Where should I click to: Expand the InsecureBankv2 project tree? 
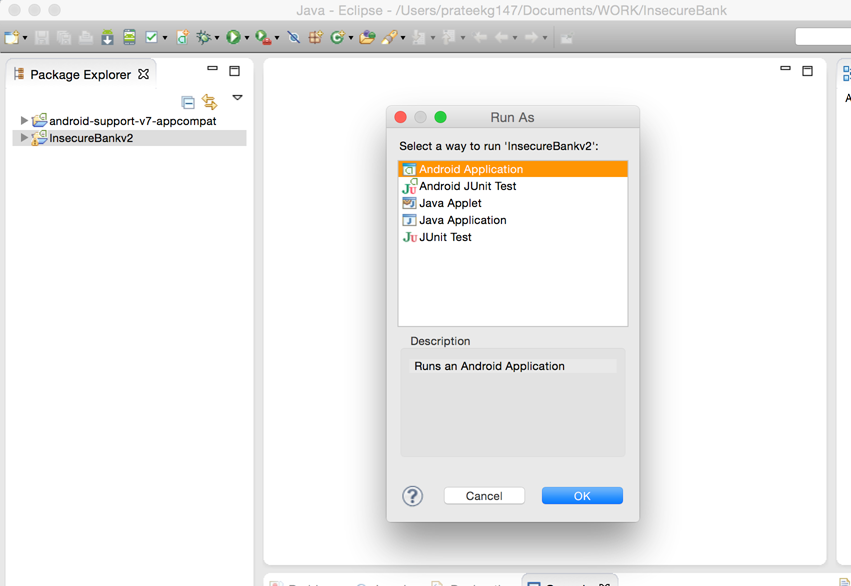click(x=24, y=138)
